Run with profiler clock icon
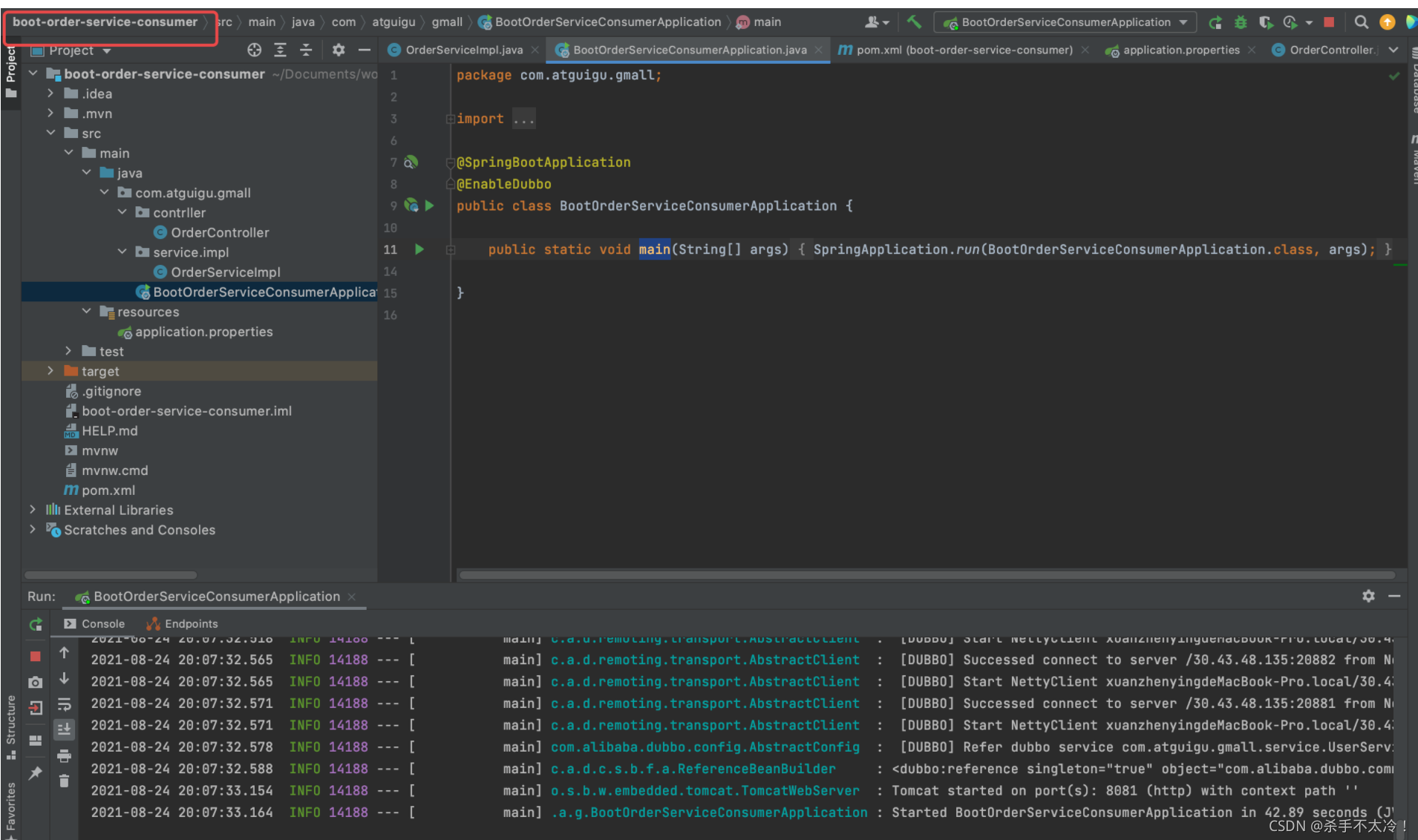The height and width of the screenshot is (840, 1418). [1290, 22]
